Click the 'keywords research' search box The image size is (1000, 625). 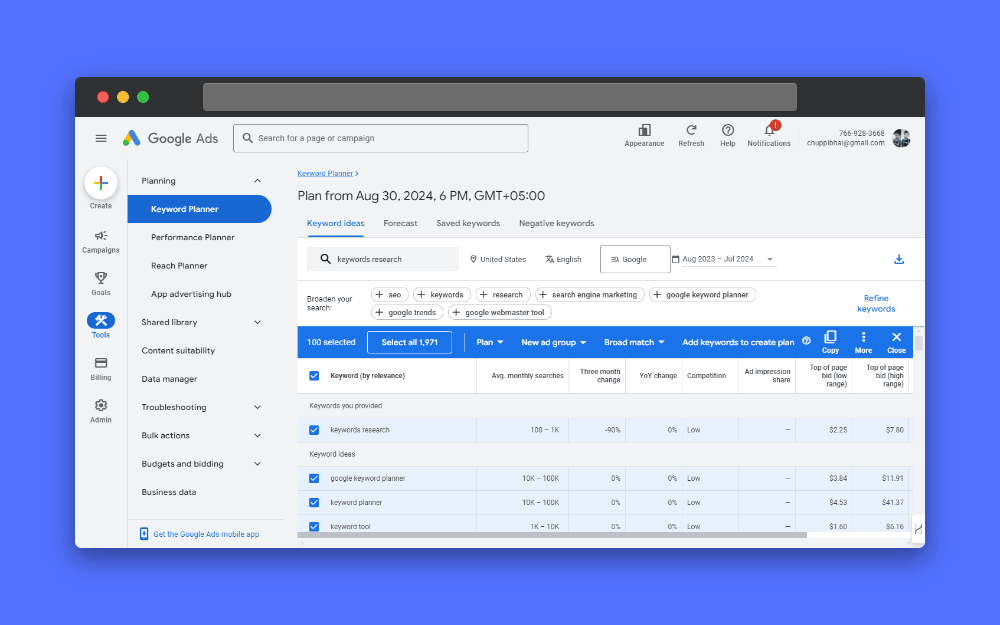(x=383, y=260)
